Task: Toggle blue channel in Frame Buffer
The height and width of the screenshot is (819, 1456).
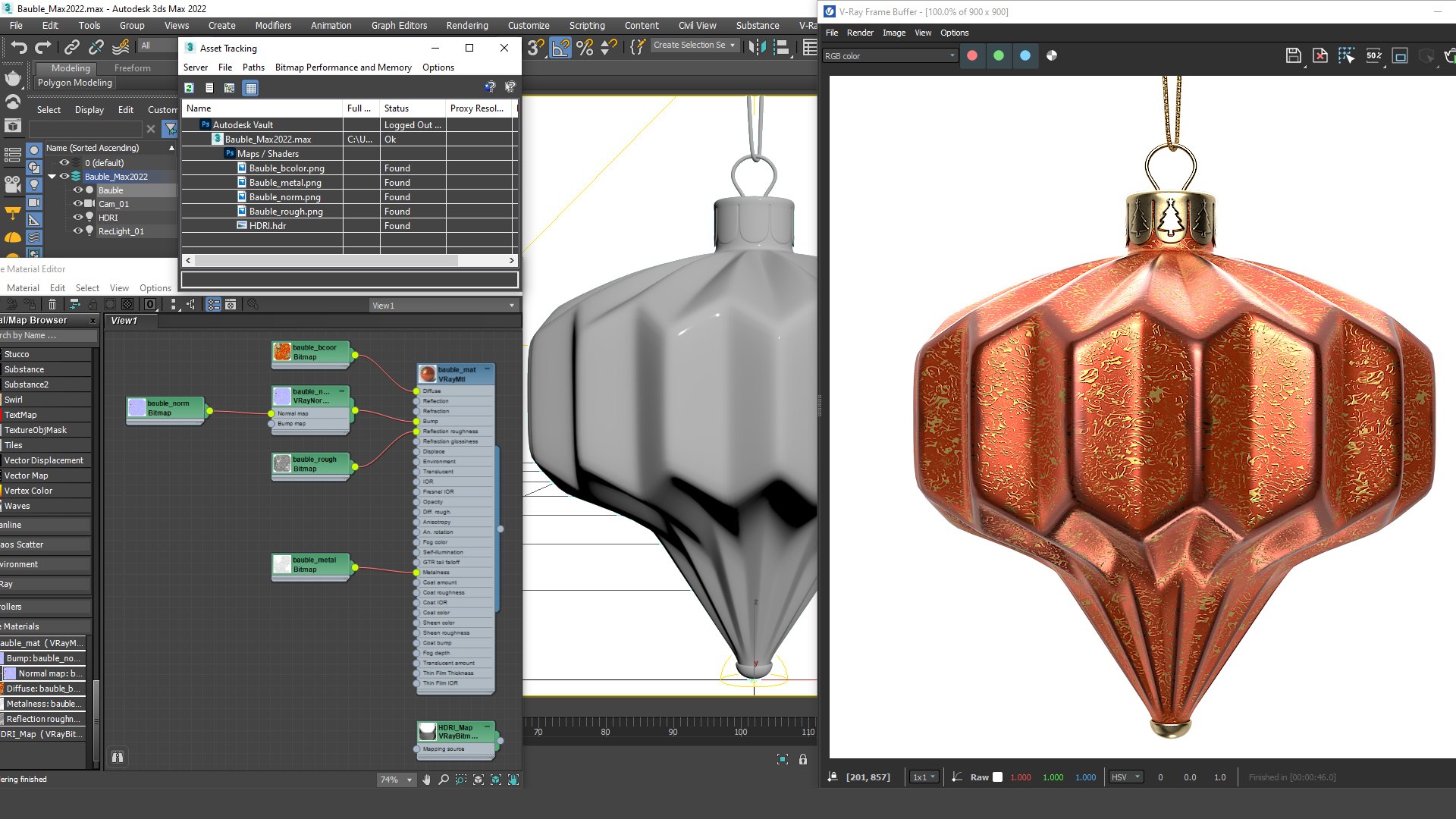Action: pyautogui.click(x=1025, y=55)
